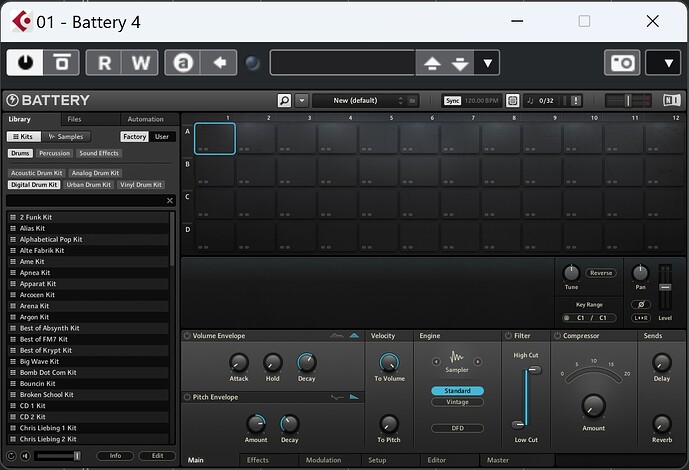Image resolution: width=689 pixels, height=470 pixels.
Task: Click the copy settings arrow icon
Action: coord(219,63)
